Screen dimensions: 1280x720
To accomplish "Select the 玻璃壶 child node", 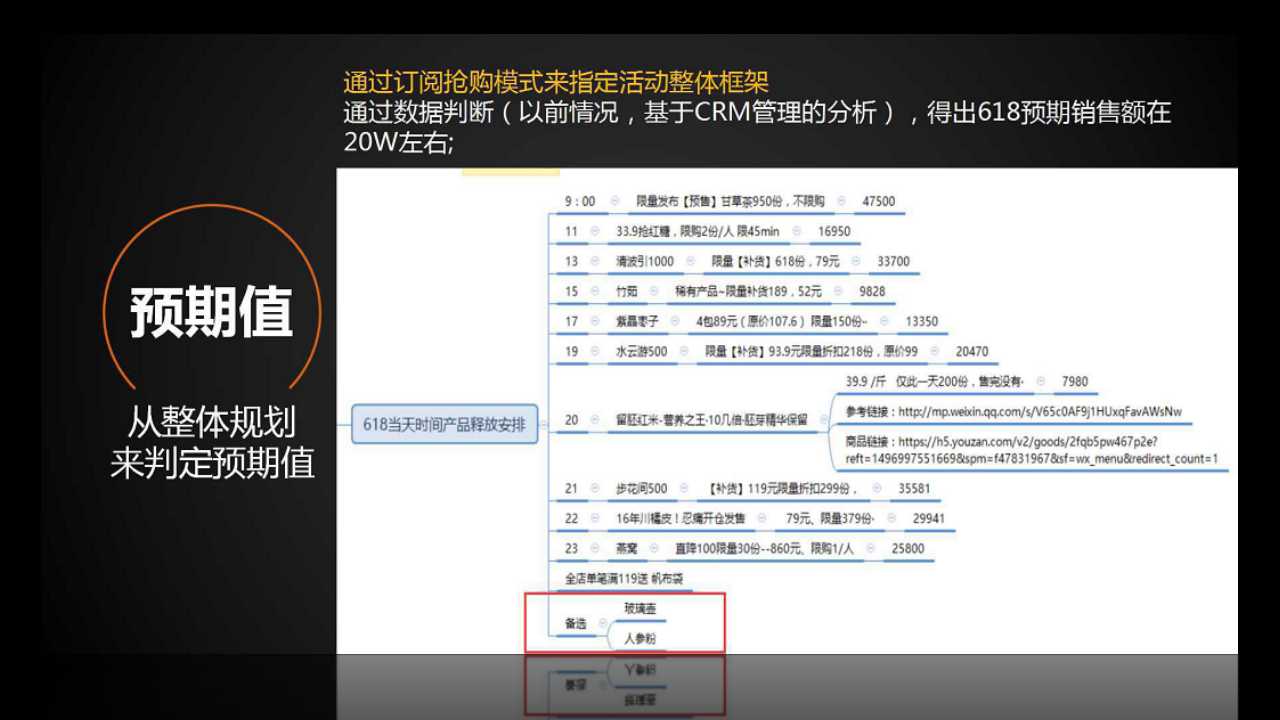I will [x=640, y=608].
